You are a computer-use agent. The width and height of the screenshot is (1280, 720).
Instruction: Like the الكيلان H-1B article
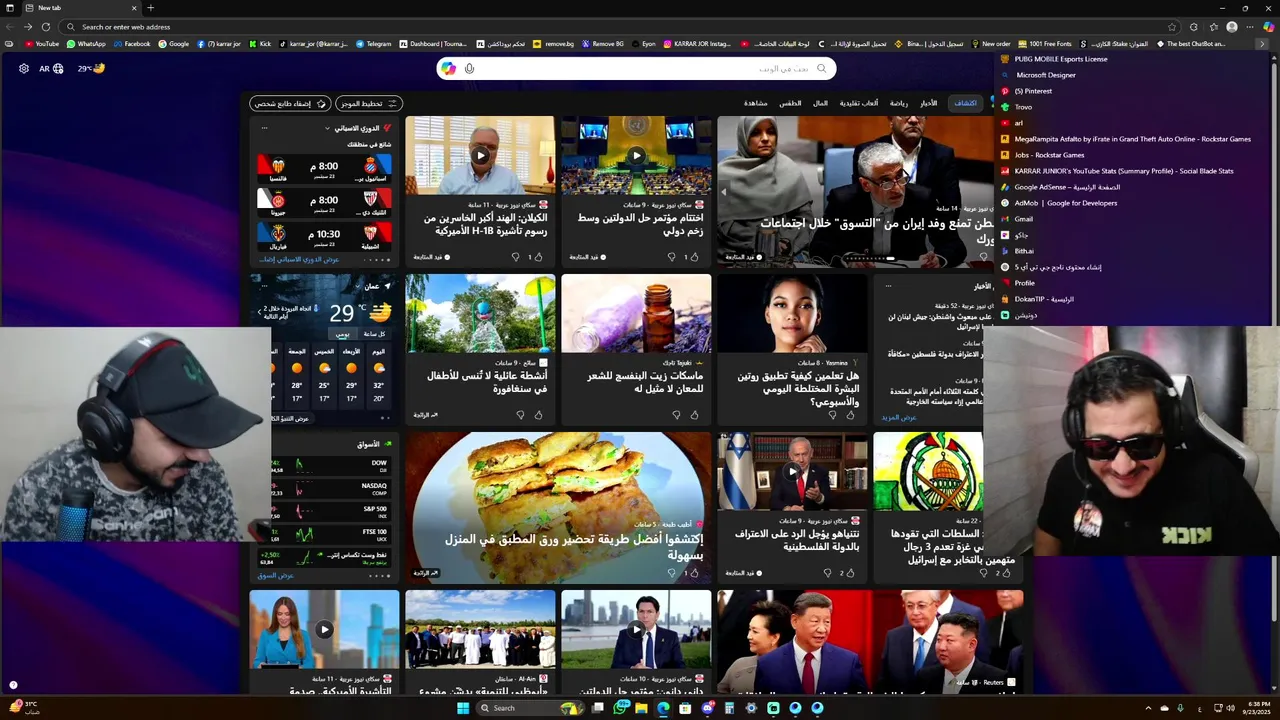538,257
